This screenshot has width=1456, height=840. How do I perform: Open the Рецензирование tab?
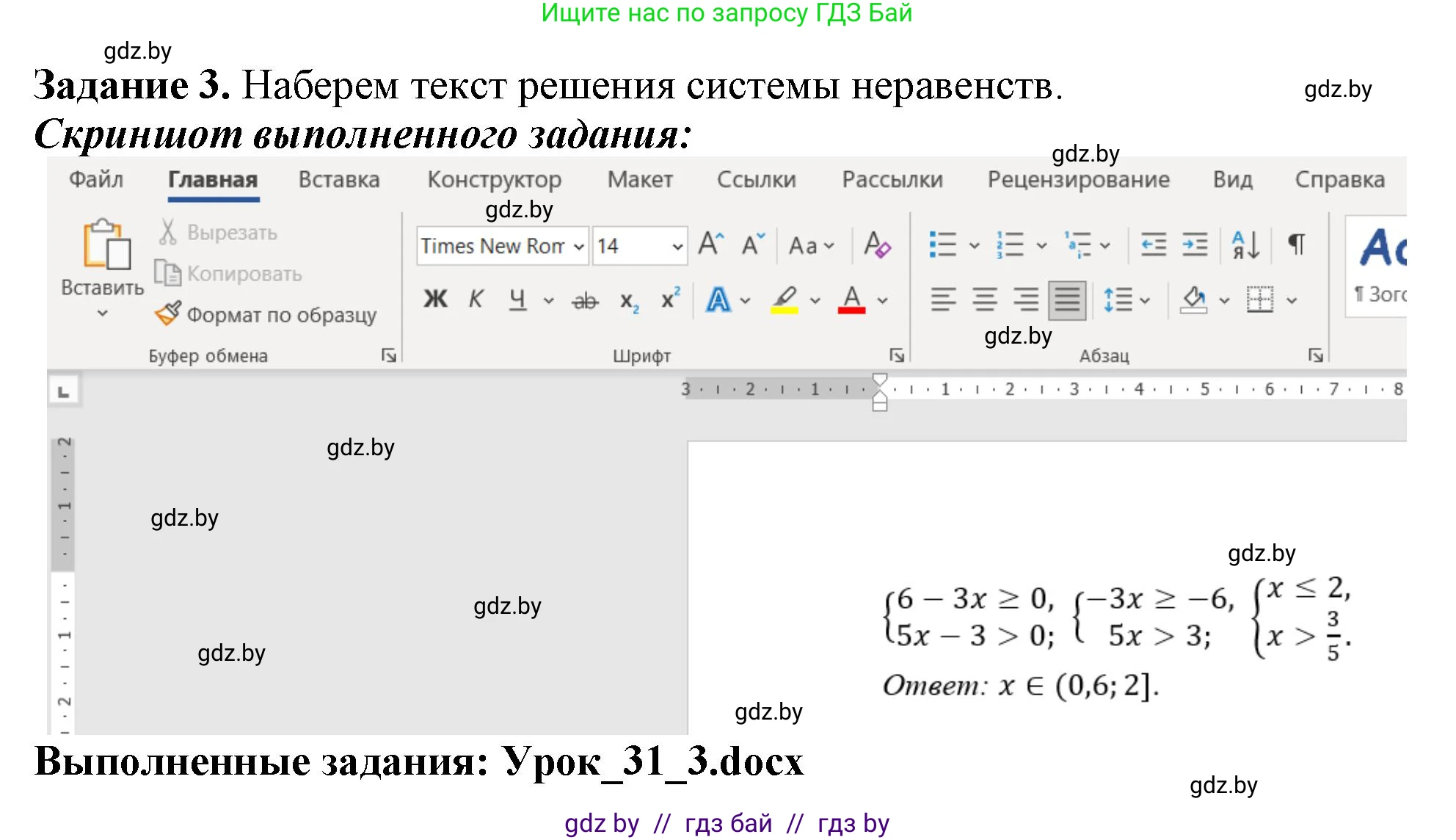1080,178
